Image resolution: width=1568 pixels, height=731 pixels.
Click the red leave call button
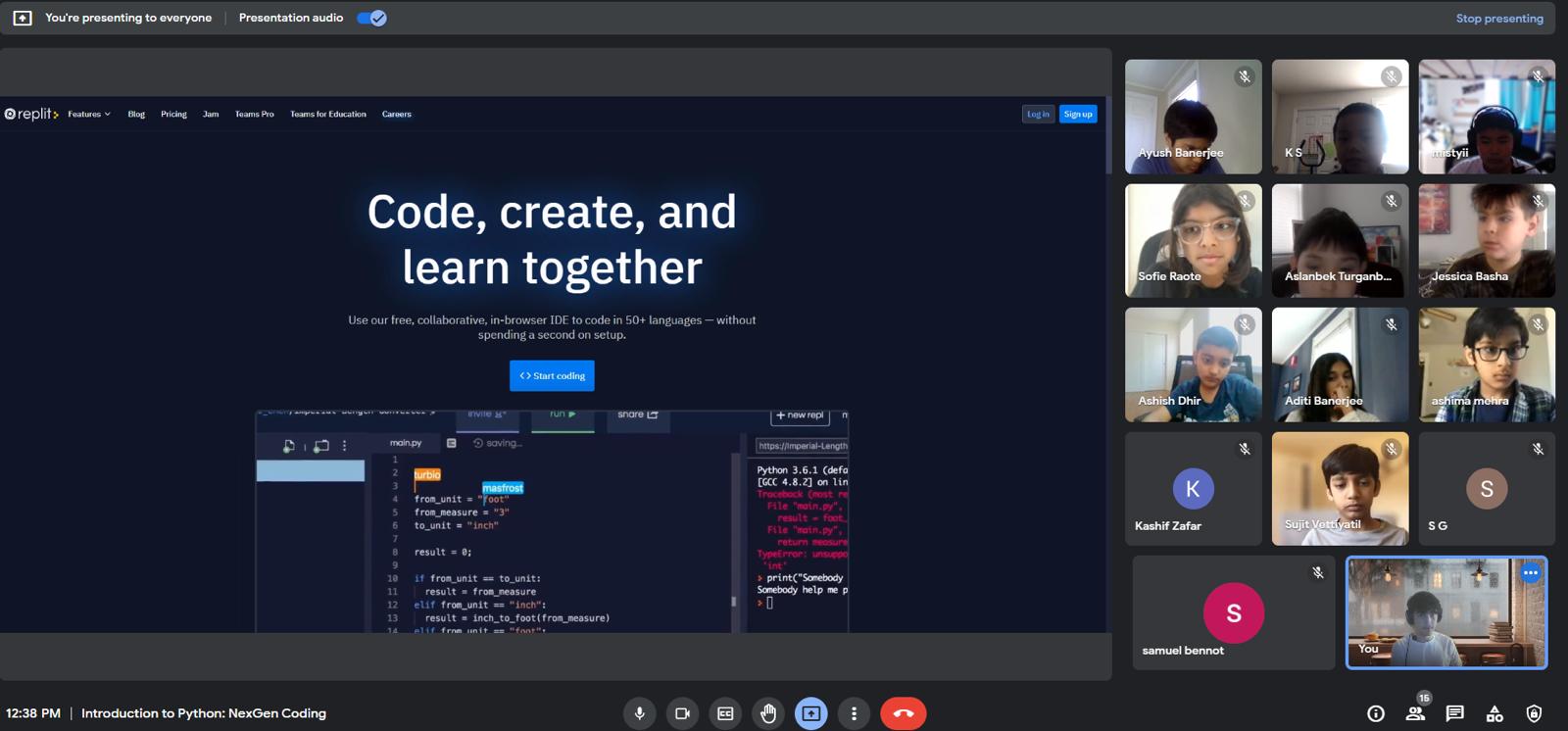point(903,713)
